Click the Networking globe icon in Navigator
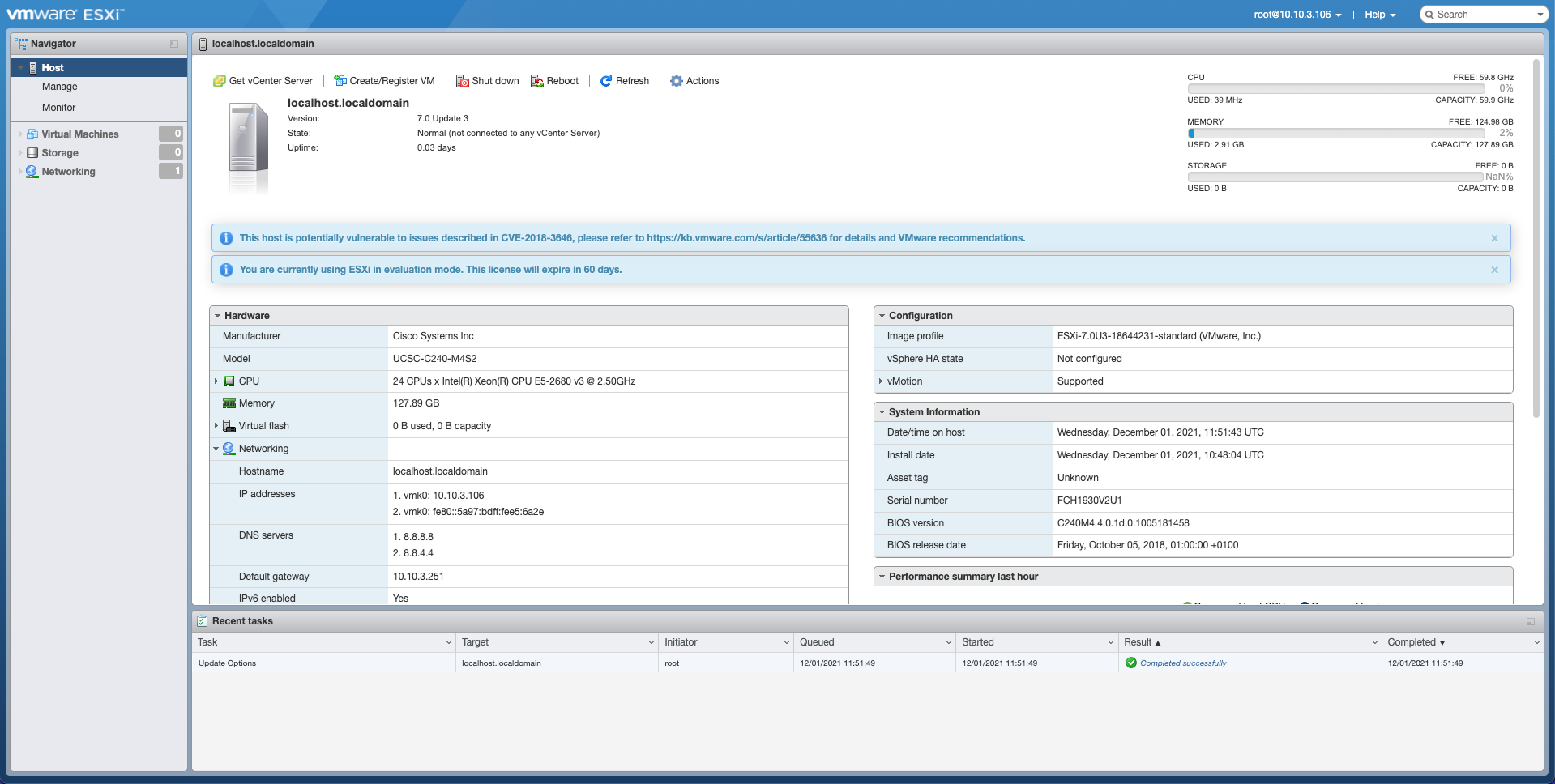The height and width of the screenshot is (784, 1555). pyautogui.click(x=32, y=172)
